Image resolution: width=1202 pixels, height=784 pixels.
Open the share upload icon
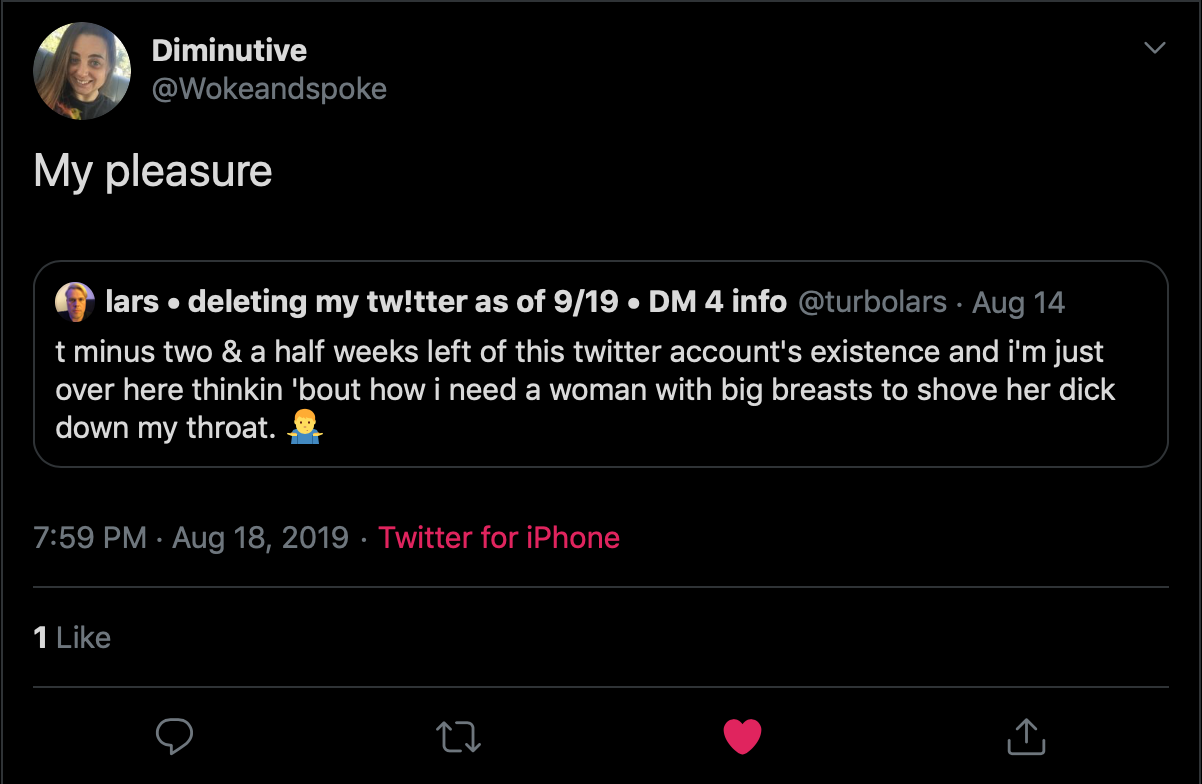pos(1025,737)
